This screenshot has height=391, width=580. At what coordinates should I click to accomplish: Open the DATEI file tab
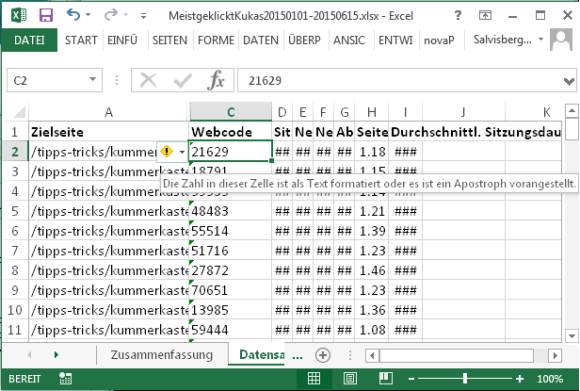[x=29, y=40]
